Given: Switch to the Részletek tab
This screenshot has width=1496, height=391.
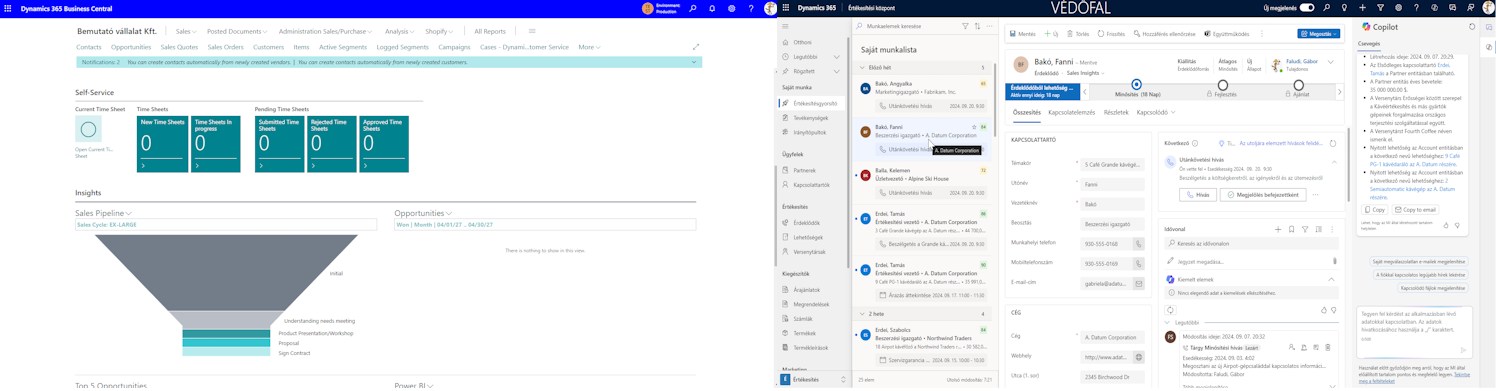Looking at the screenshot, I should pyautogui.click(x=1116, y=113).
